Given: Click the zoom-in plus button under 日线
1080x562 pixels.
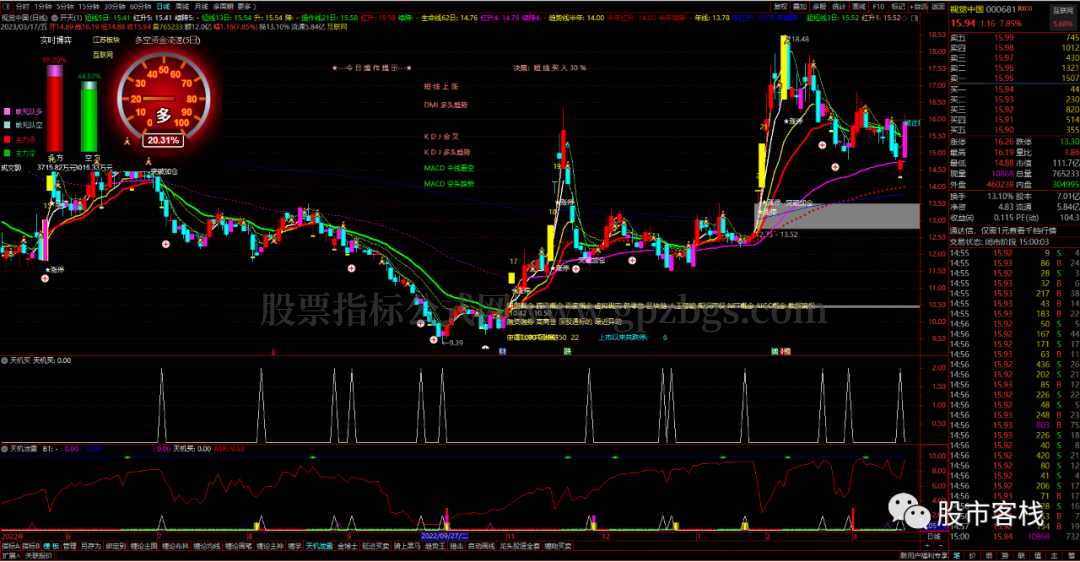Looking at the screenshot, I should pos(927,545).
